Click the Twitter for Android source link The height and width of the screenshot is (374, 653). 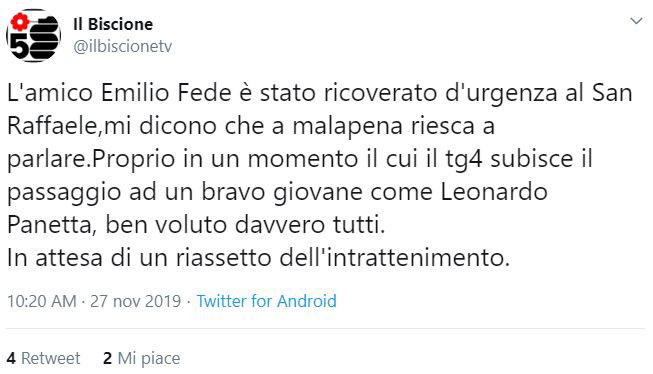[267, 301]
